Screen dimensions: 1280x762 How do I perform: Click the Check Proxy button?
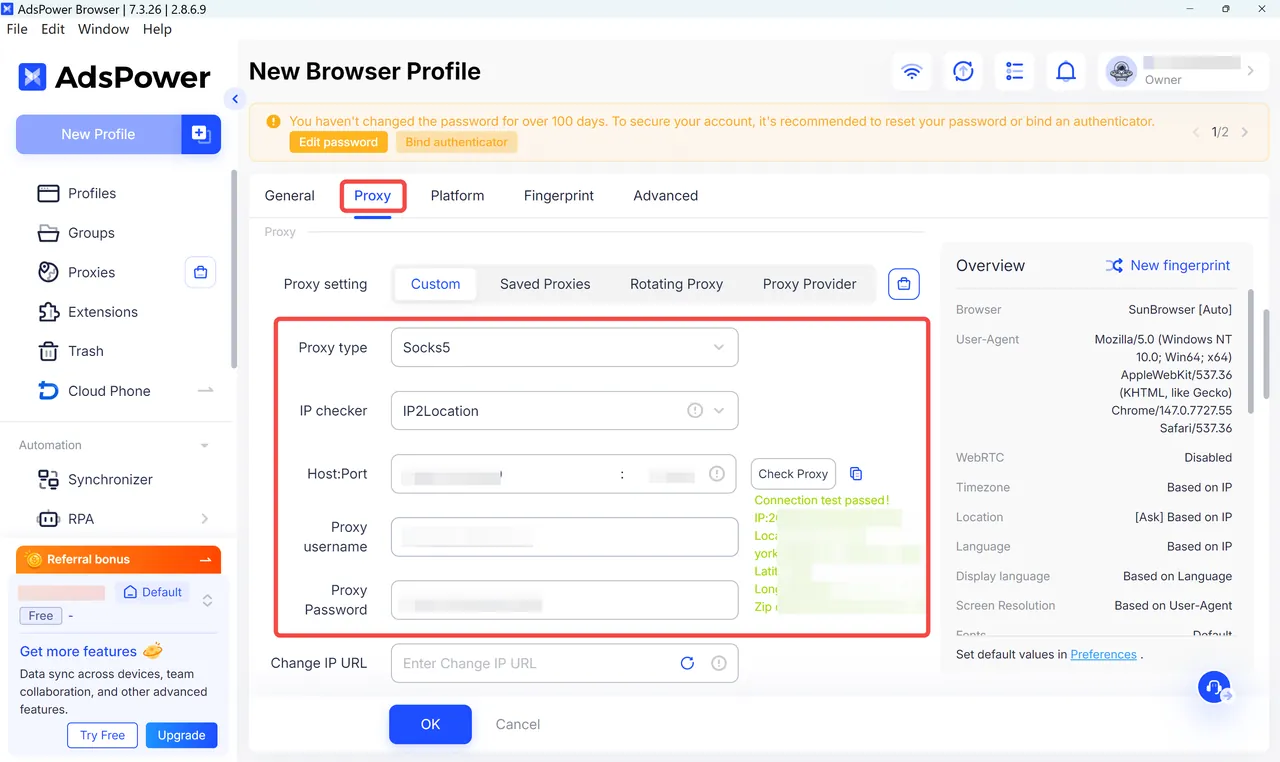[x=793, y=474]
